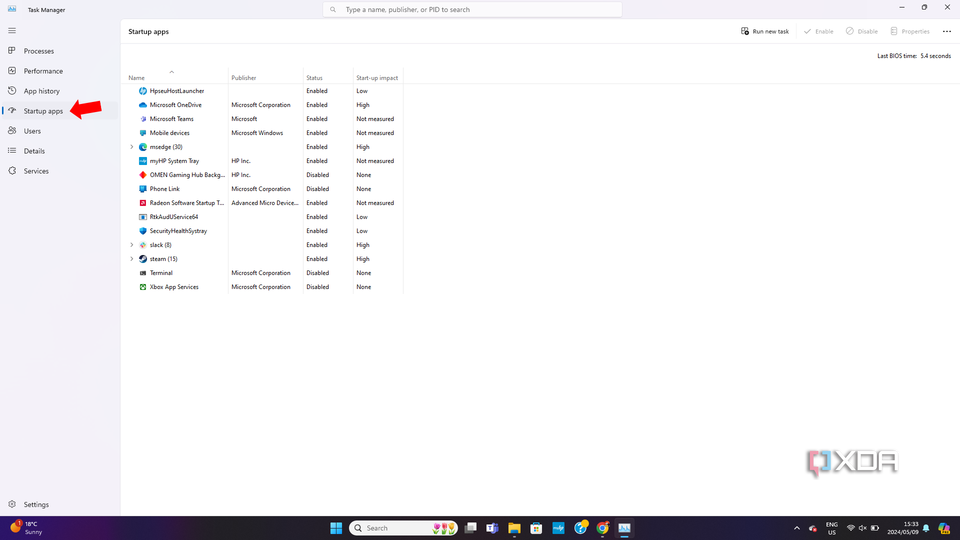960x540 pixels.
Task: Click the RtkAudUService64 icon
Action: click(143, 217)
